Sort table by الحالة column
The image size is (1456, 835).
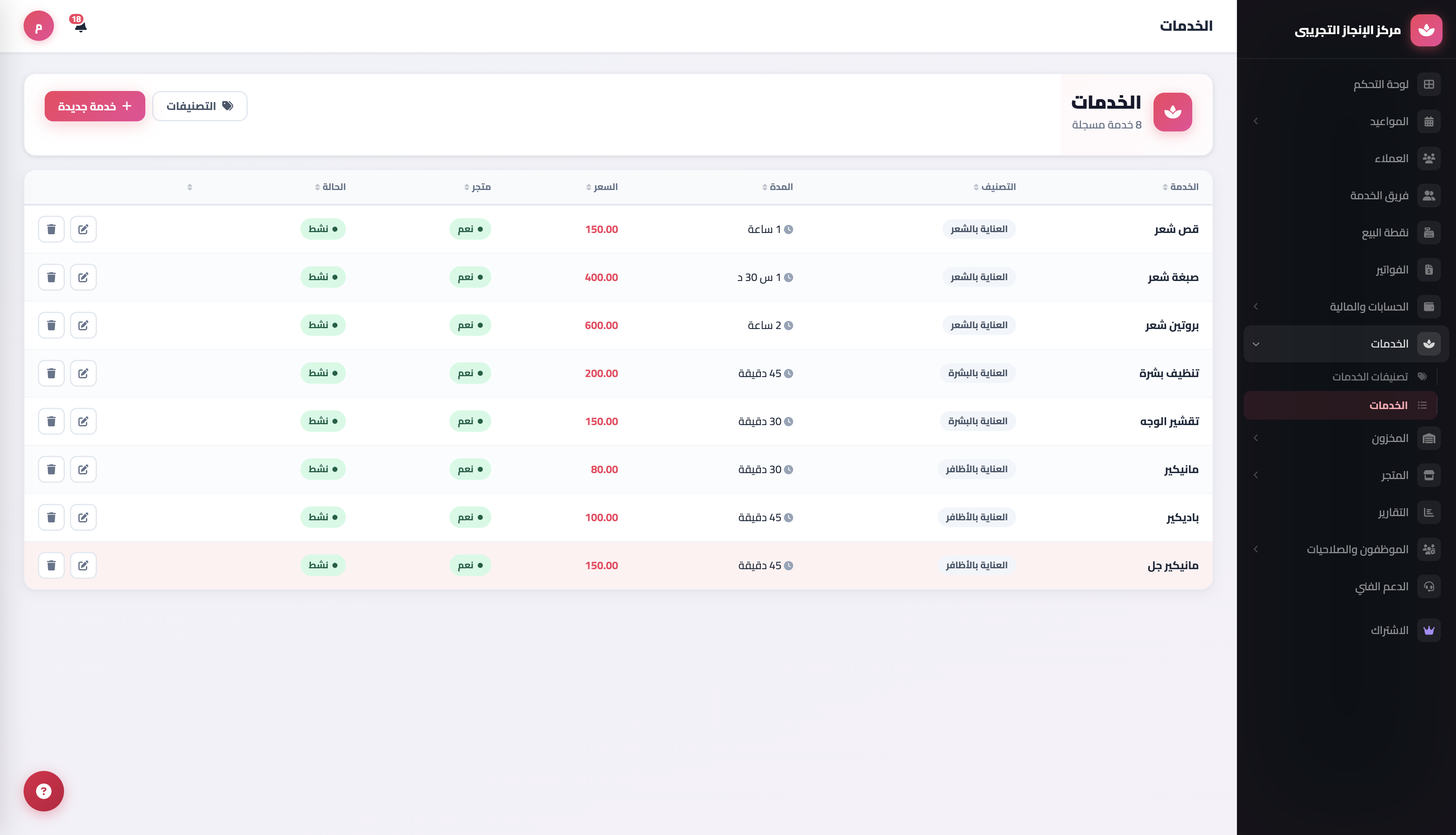(330, 187)
